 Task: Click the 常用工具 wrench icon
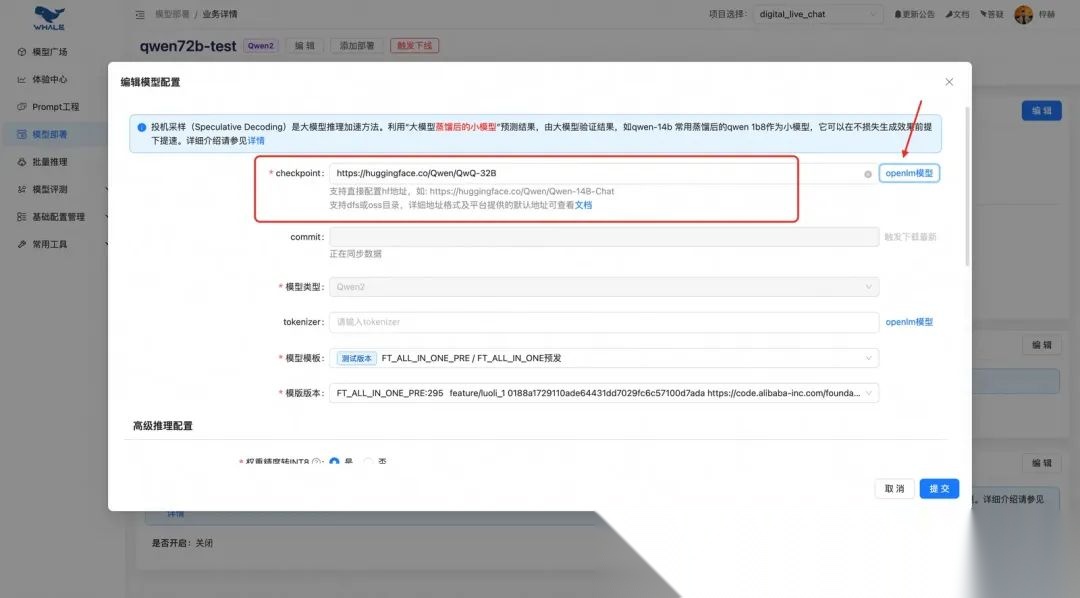(21, 245)
